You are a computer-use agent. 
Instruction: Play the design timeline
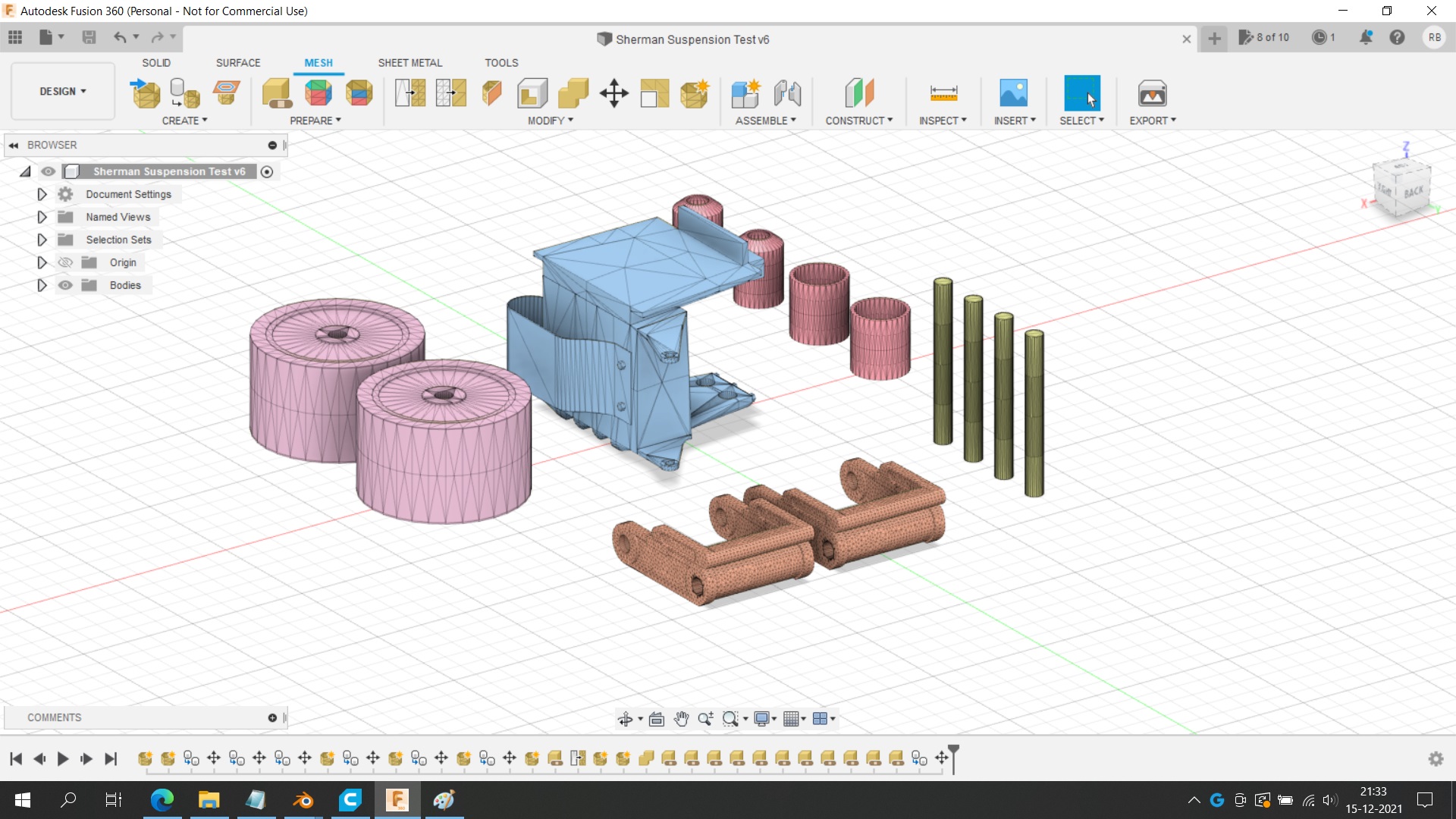[x=63, y=758]
